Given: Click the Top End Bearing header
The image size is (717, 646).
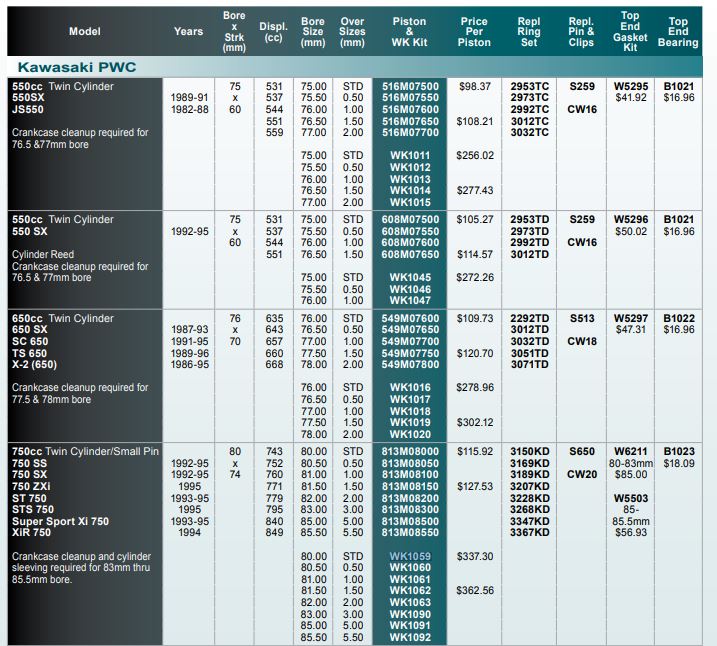Looking at the screenshot, I should coord(678,32).
